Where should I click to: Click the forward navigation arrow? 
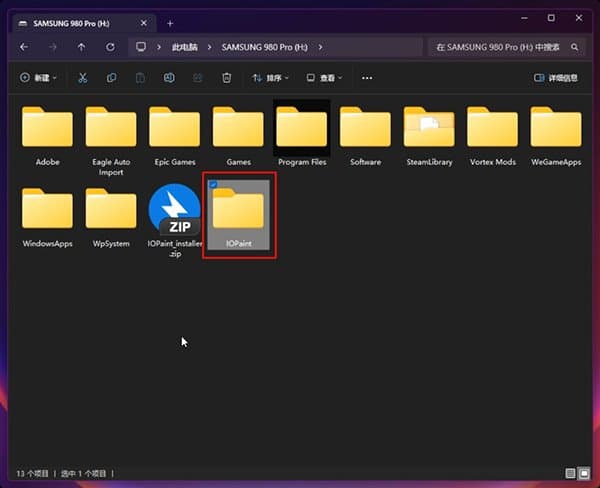pyautogui.click(x=53, y=47)
